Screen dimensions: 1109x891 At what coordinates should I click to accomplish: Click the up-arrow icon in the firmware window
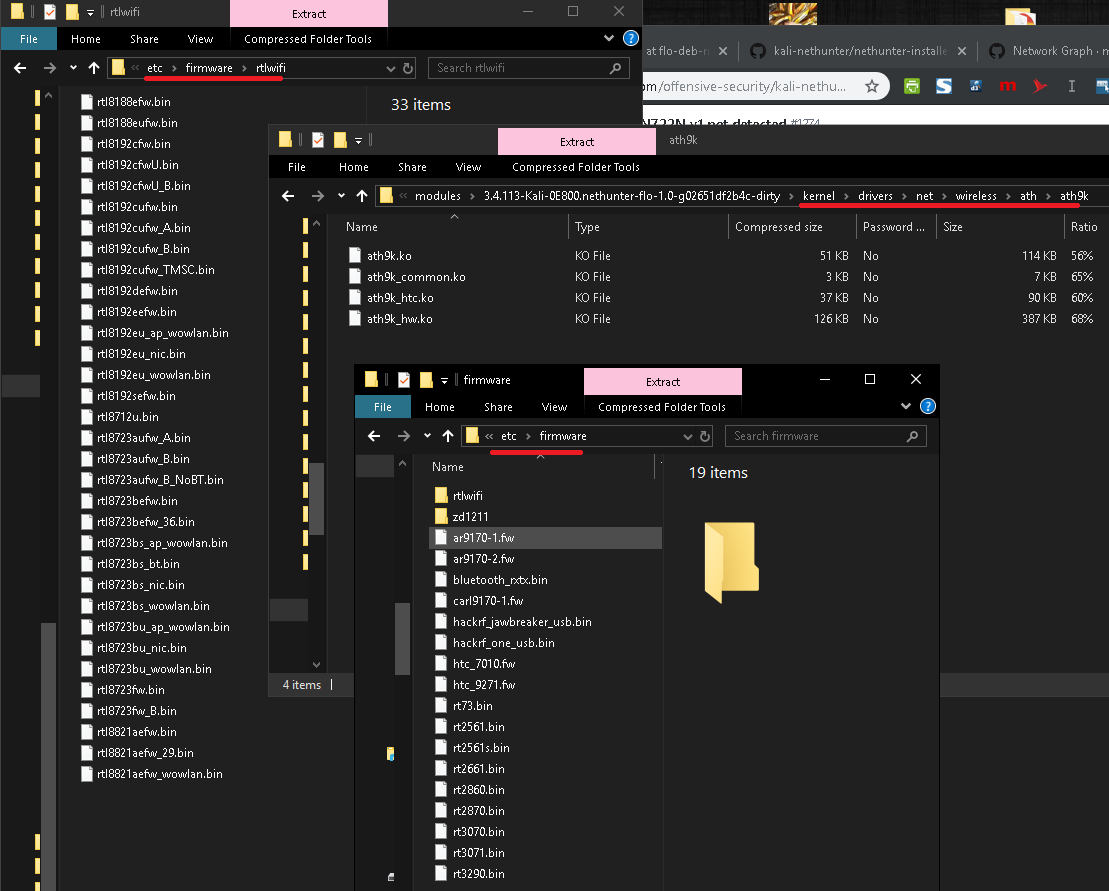(448, 436)
